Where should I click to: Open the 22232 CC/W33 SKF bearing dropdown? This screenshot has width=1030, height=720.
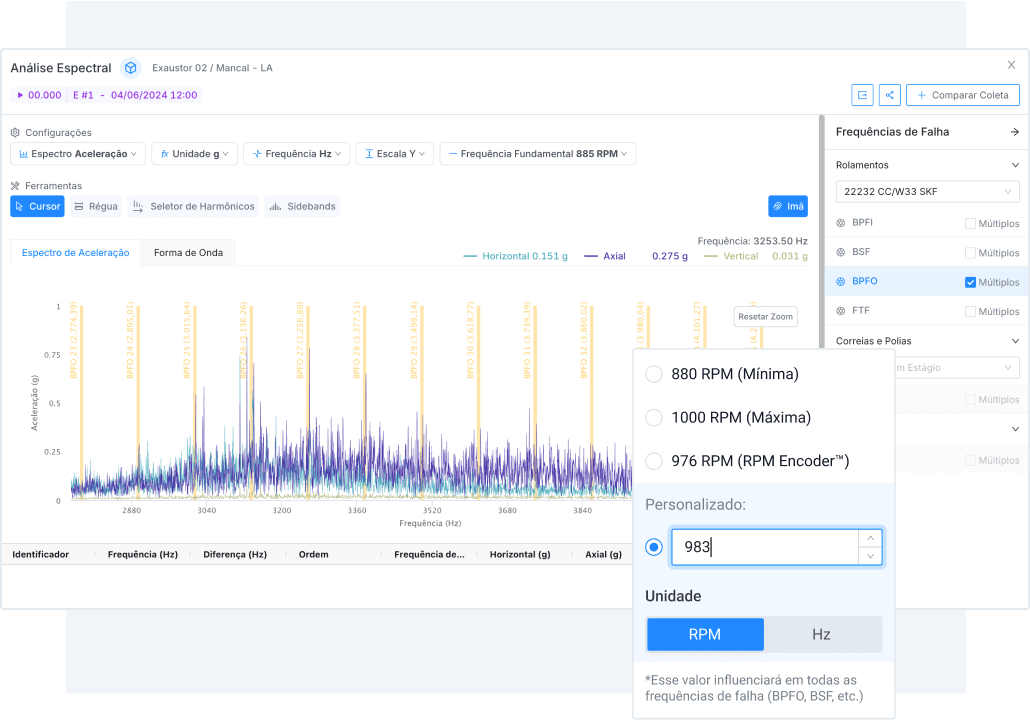click(x=927, y=191)
